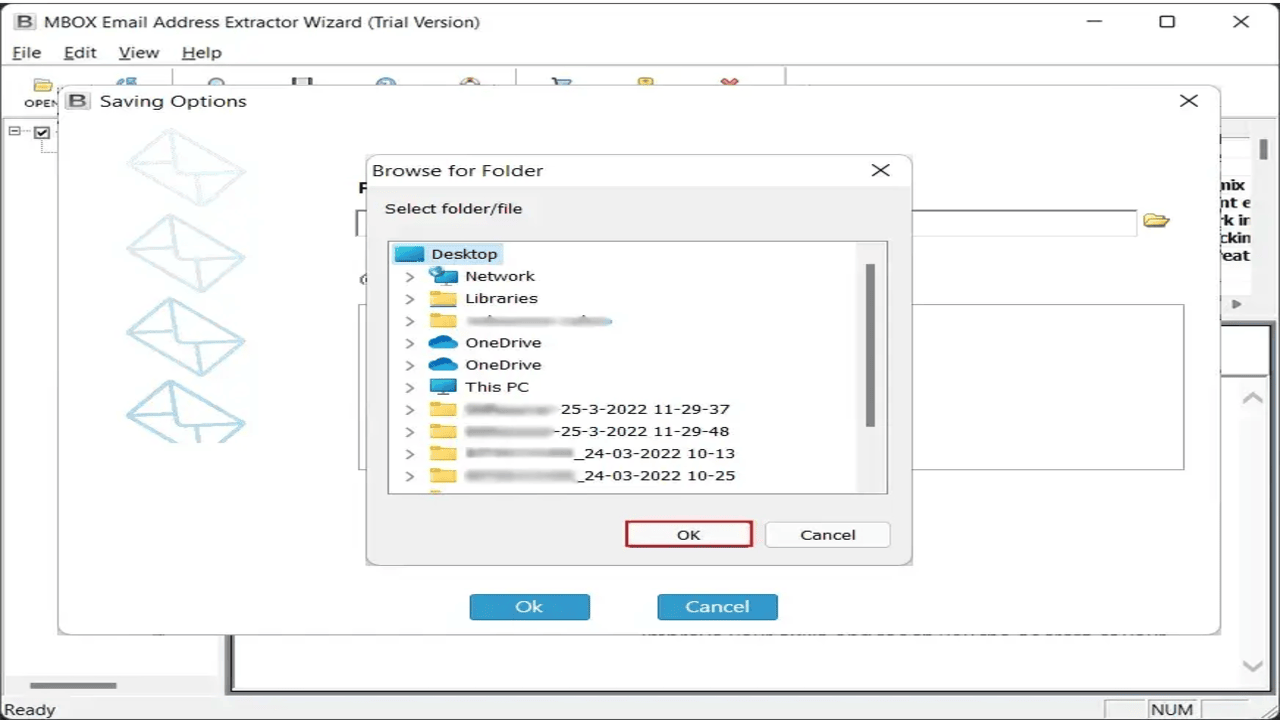Click folder icon for 24-03-2022 10-25
This screenshot has width=1280, height=720.
pyautogui.click(x=442, y=475)
